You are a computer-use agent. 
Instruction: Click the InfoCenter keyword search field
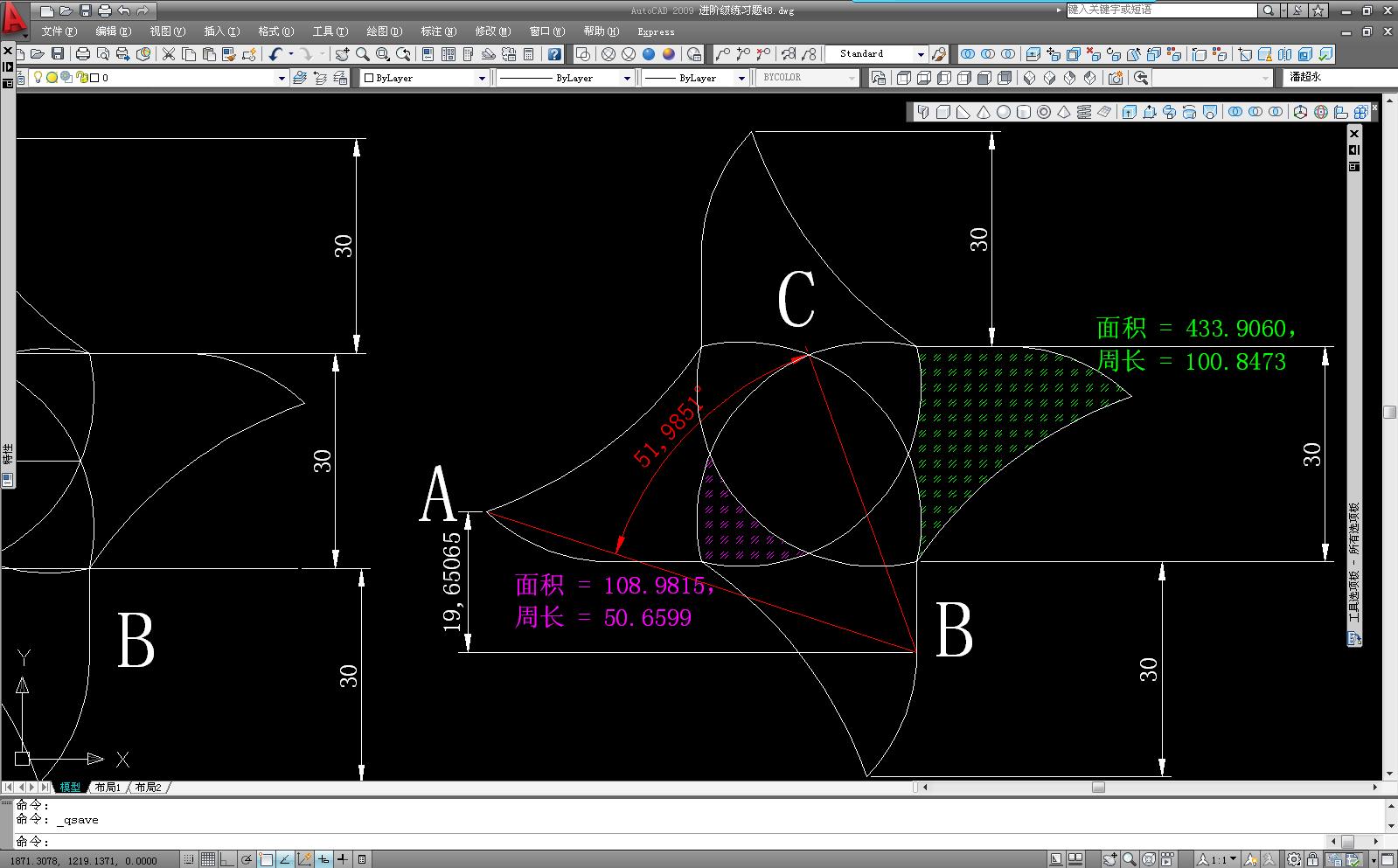(1161, 10)
